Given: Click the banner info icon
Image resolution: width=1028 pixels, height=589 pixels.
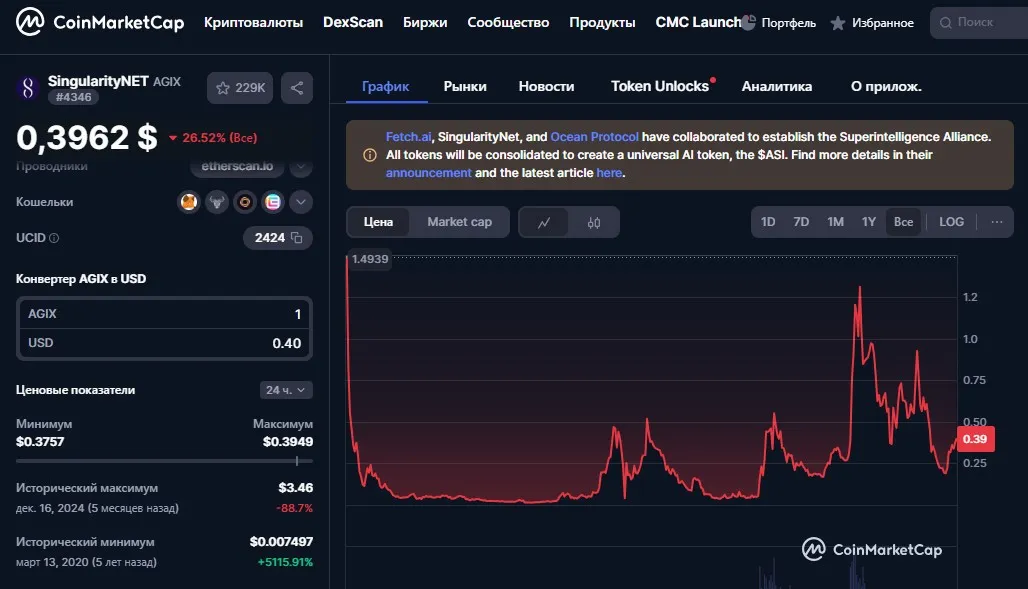Looking at the screenshot, I should (x=370, y=155).
